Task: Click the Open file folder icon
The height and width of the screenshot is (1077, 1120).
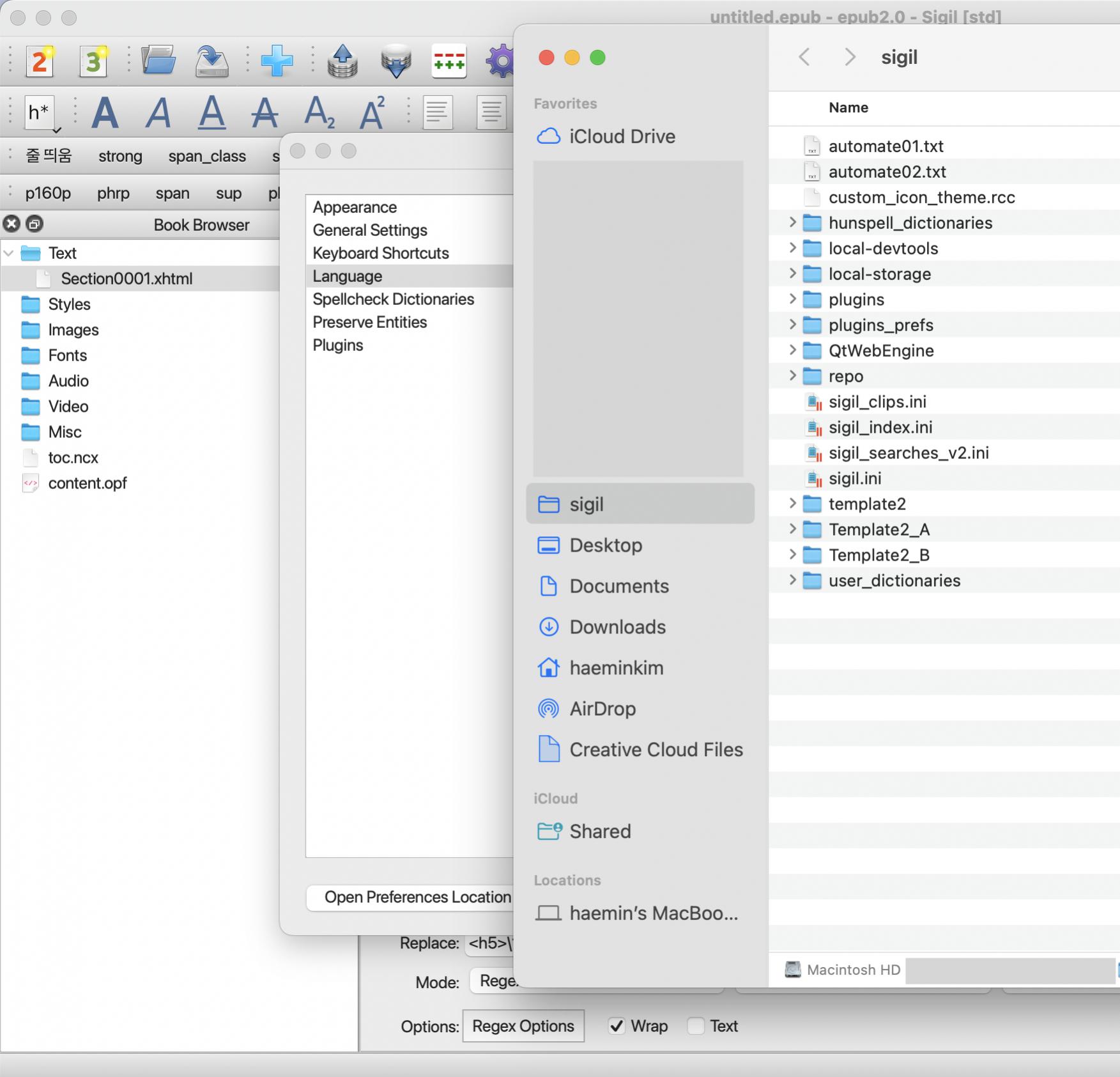Action: click(x=158, y=61)
